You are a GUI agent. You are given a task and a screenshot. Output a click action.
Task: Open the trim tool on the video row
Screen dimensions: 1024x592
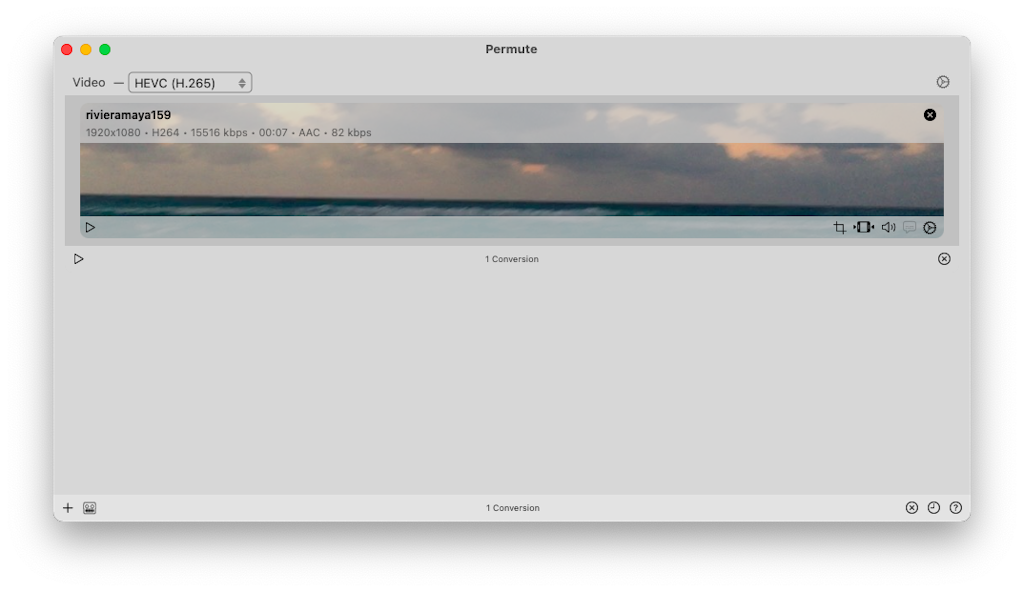point(863,227)
